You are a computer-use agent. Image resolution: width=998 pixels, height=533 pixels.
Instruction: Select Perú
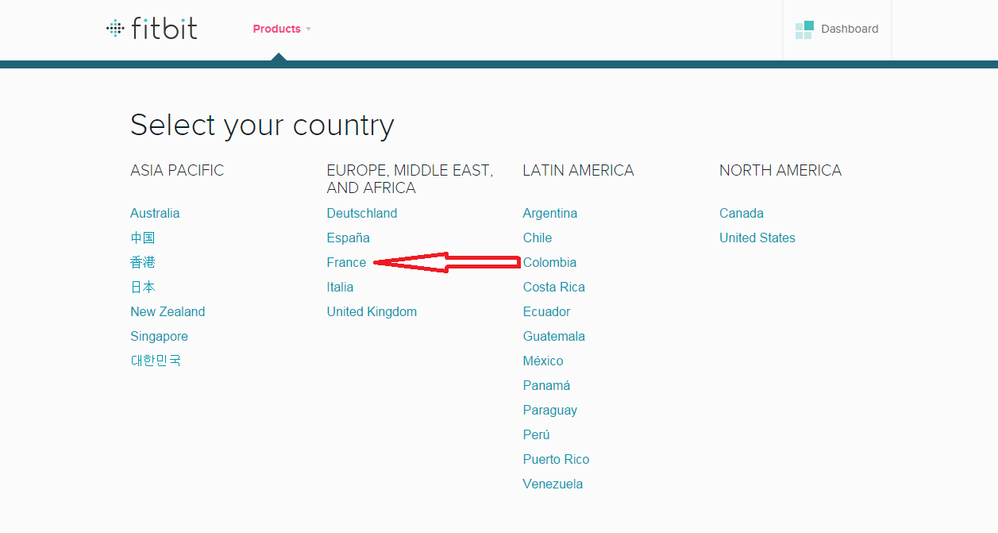[536, 435]
